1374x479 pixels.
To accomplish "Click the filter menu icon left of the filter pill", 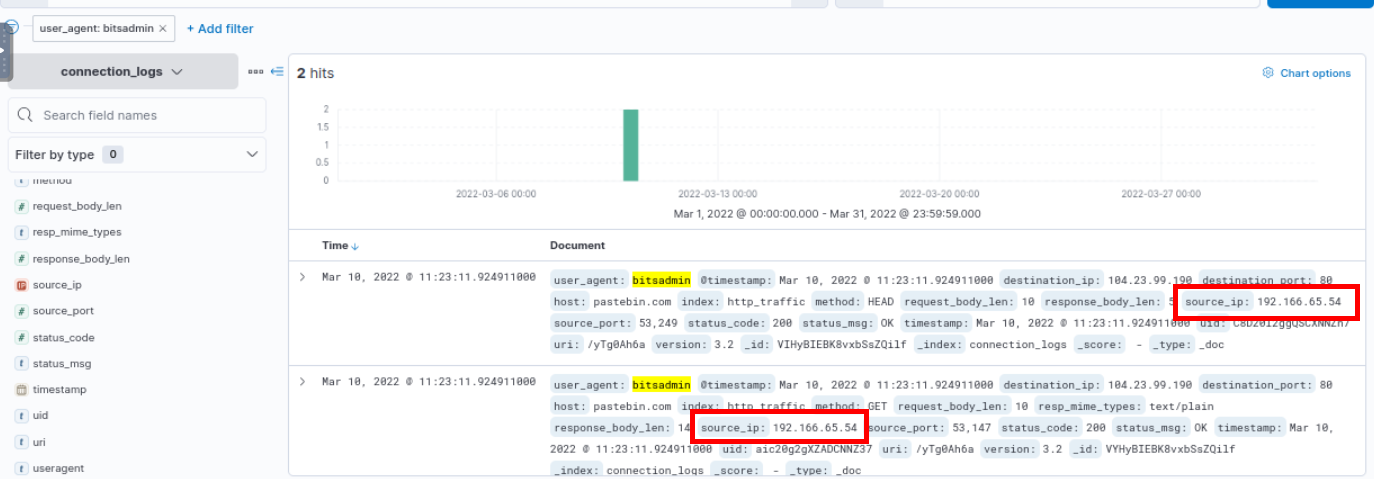I will [x=11, y=27].
